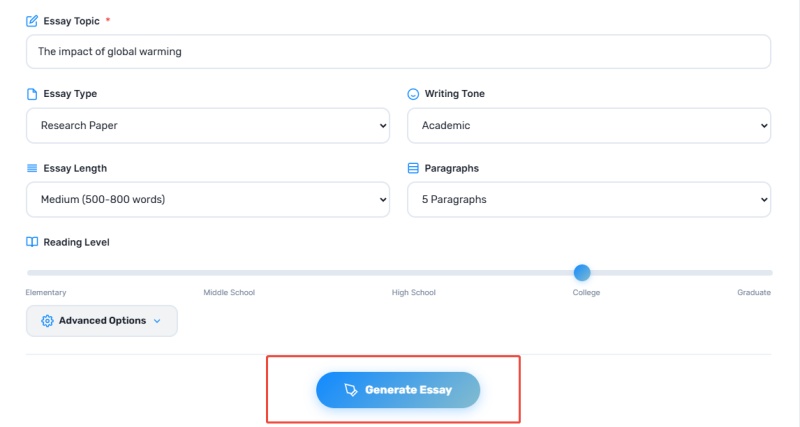Click the Reading Level book icon

[x=32, y=242]
